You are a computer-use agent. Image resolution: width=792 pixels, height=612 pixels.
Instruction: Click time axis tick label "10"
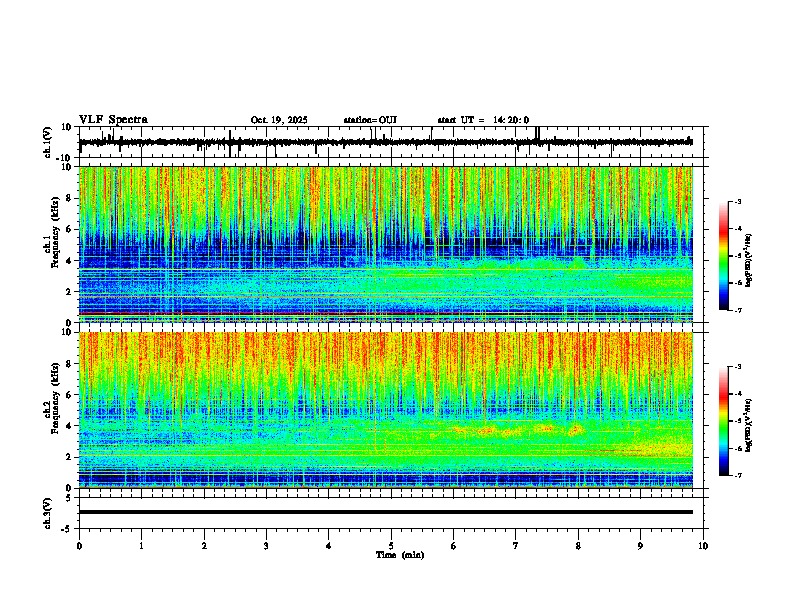point(703,546)
